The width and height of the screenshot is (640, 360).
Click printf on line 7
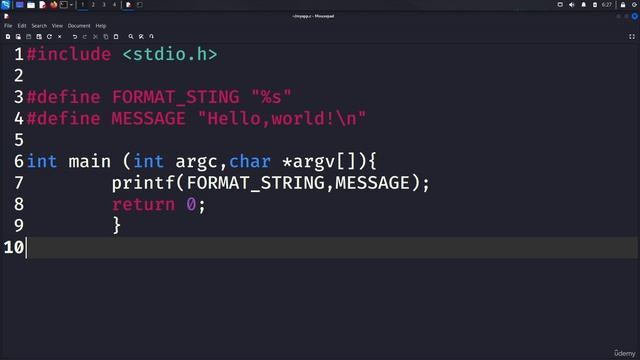(143, 183)
